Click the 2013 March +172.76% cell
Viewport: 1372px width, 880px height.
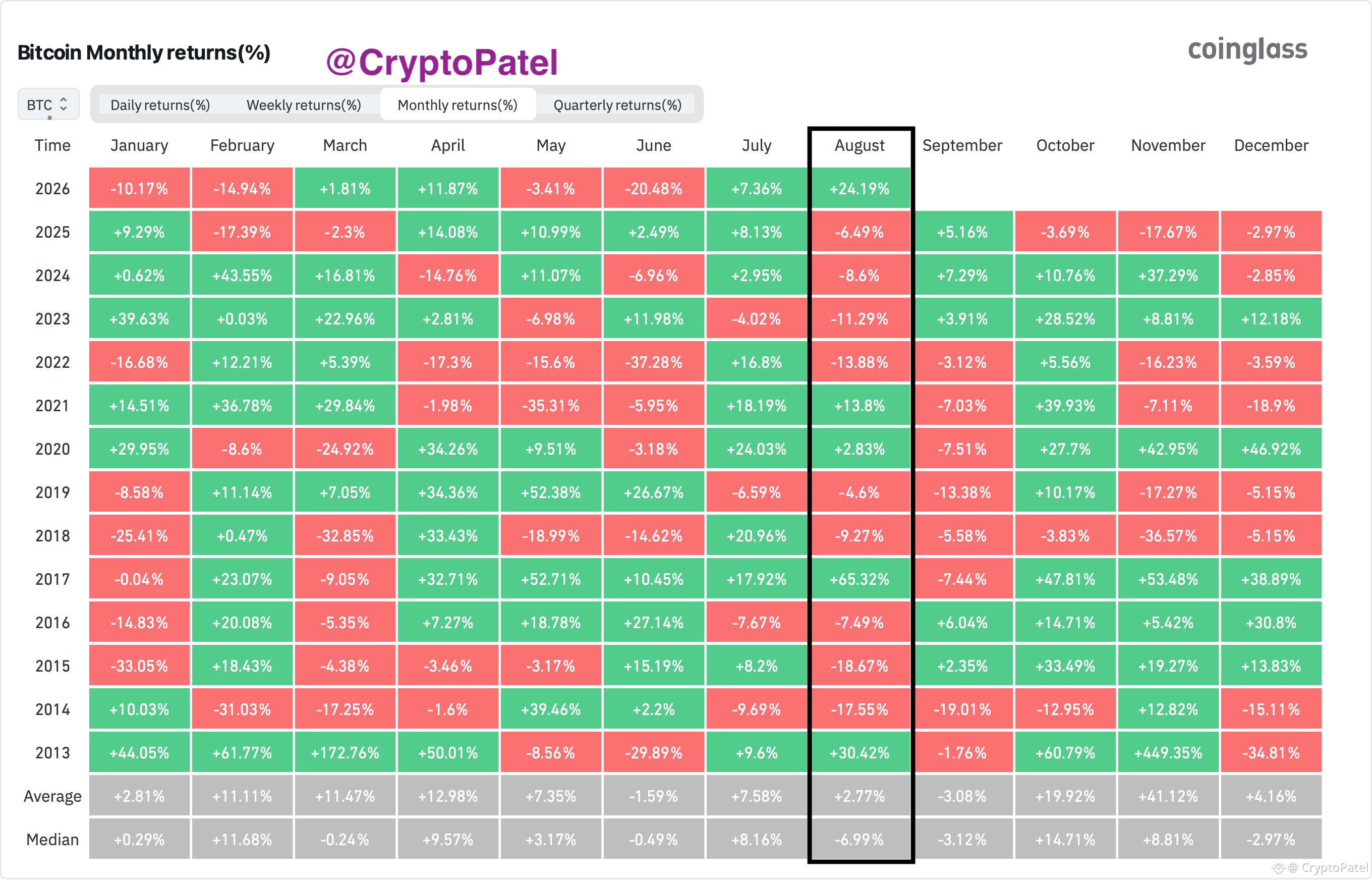click(345, 752)
